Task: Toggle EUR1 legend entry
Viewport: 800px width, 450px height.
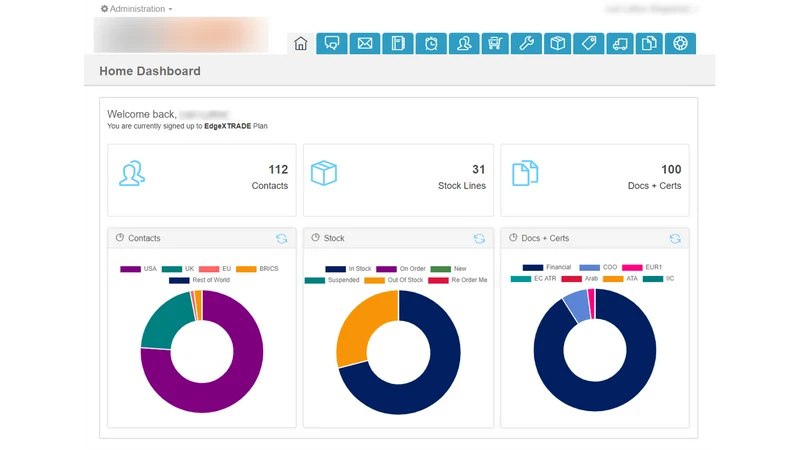Action: (642, 267)
